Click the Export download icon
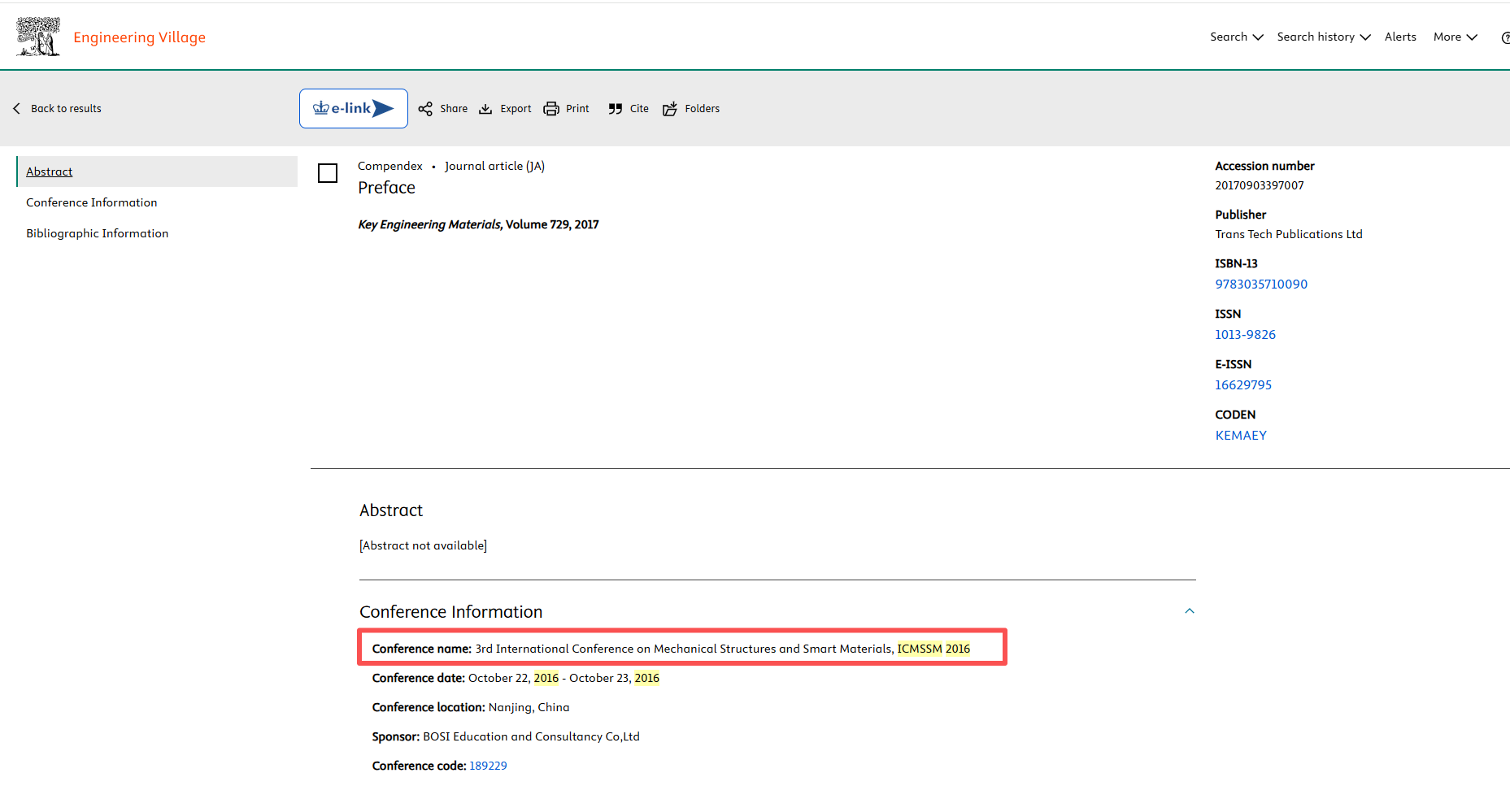 pyautogui.click(x=485, y=109)
